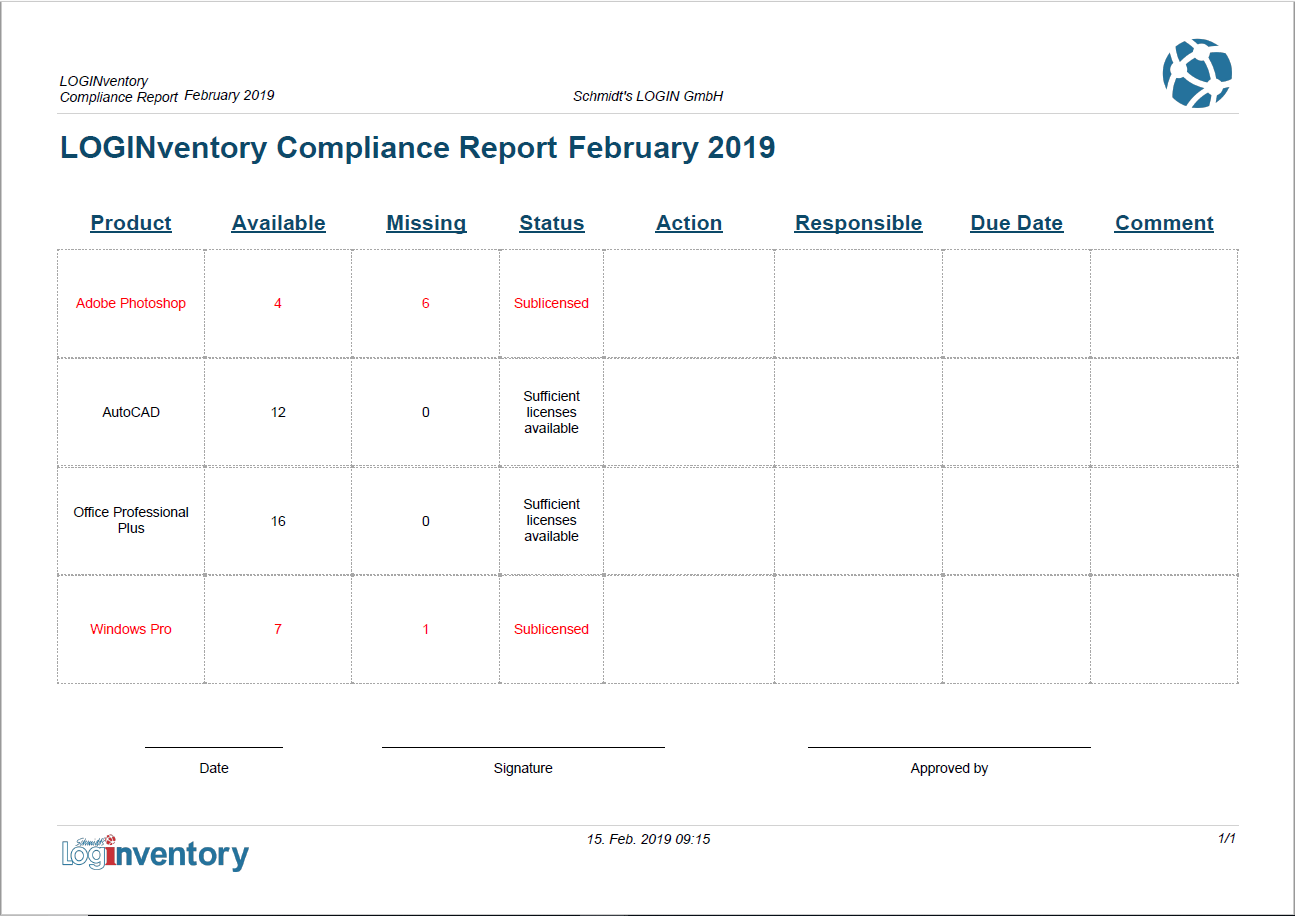Screen dimensions: 1295x916
Task: Click the Available column header
Action: point(278,223)
